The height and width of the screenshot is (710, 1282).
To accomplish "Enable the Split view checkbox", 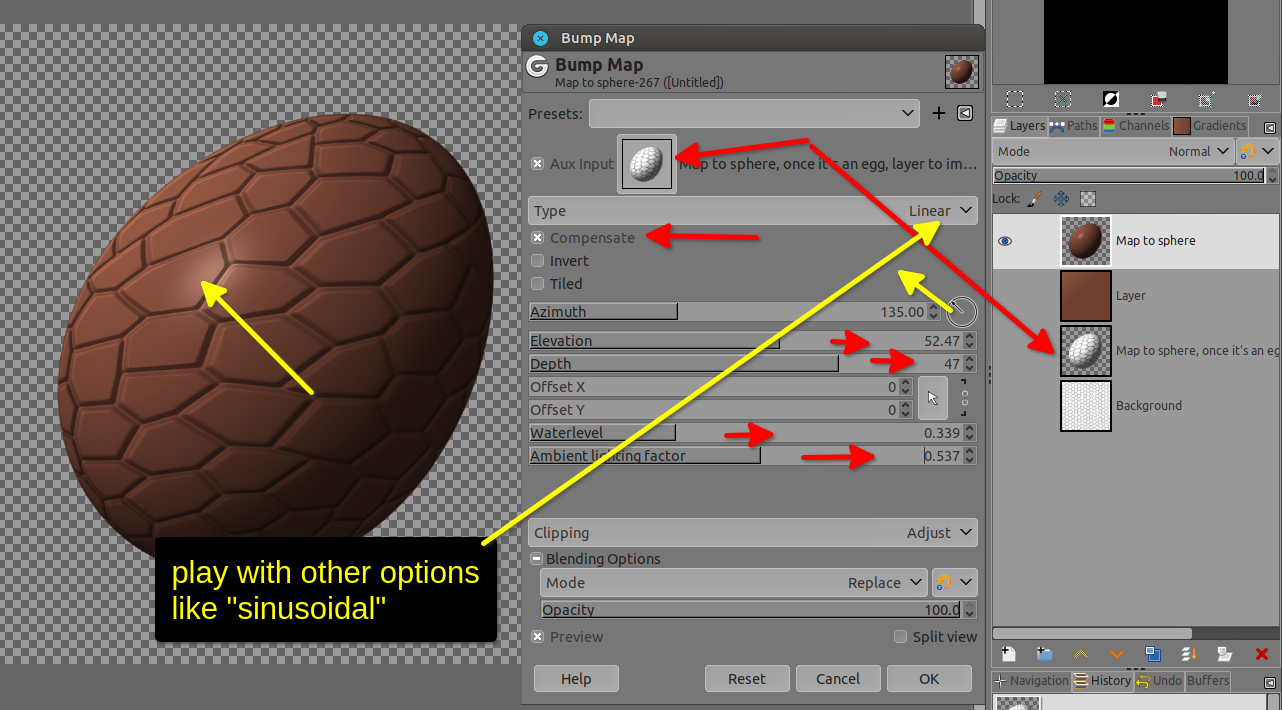I will tap(900, 636).
